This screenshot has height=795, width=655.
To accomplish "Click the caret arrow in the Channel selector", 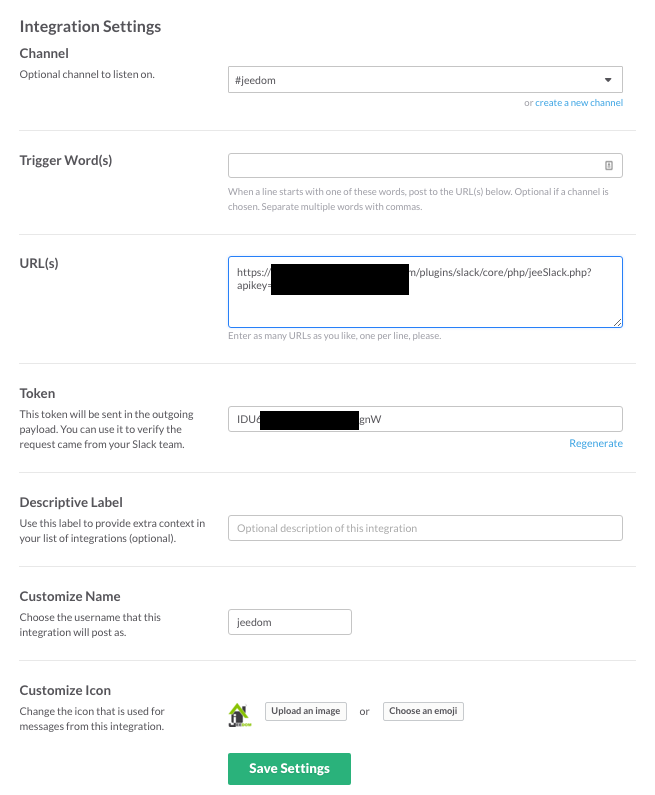I will click(x=608, y=80).
